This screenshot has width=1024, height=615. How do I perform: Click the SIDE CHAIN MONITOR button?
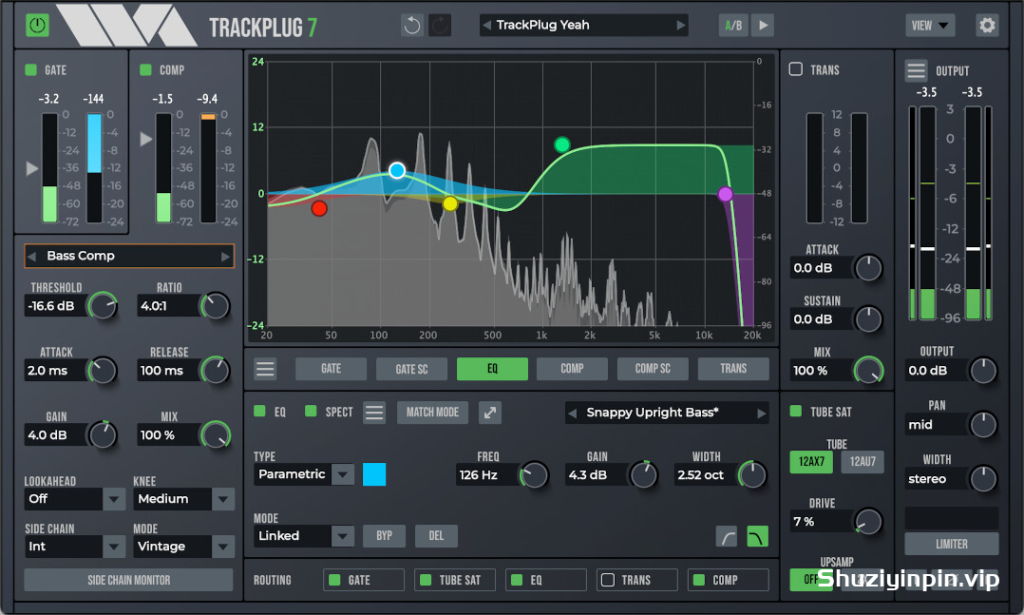click(x=129, y=580)
